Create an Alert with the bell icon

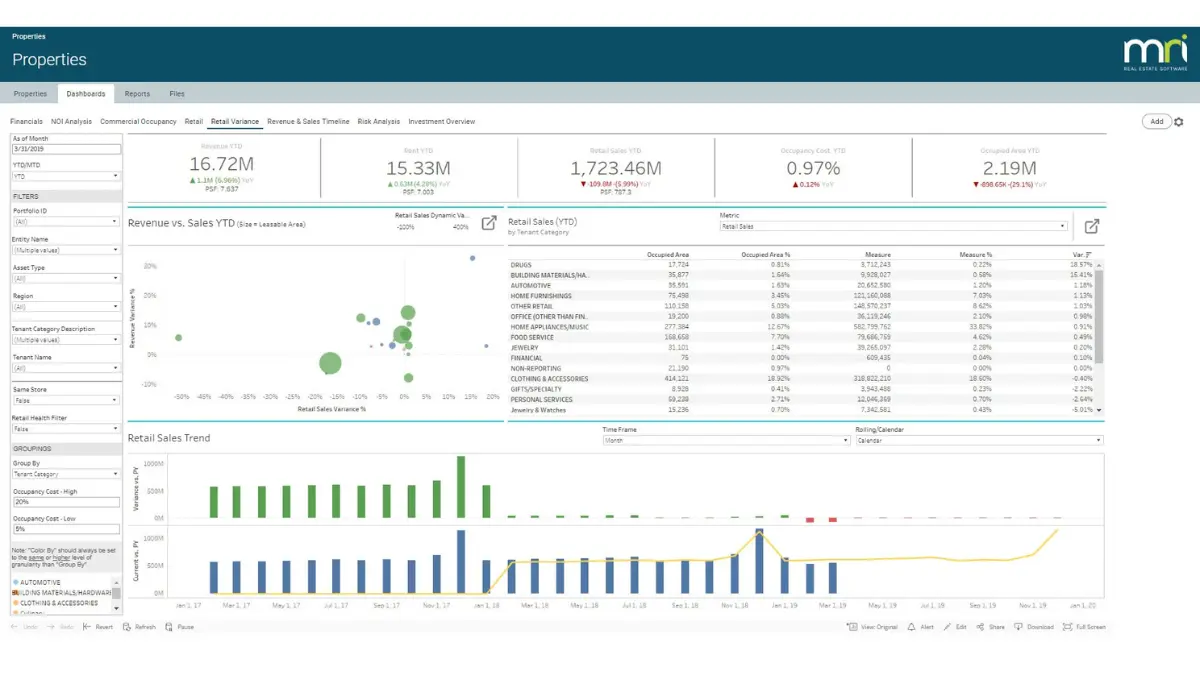tap(920, 627)
